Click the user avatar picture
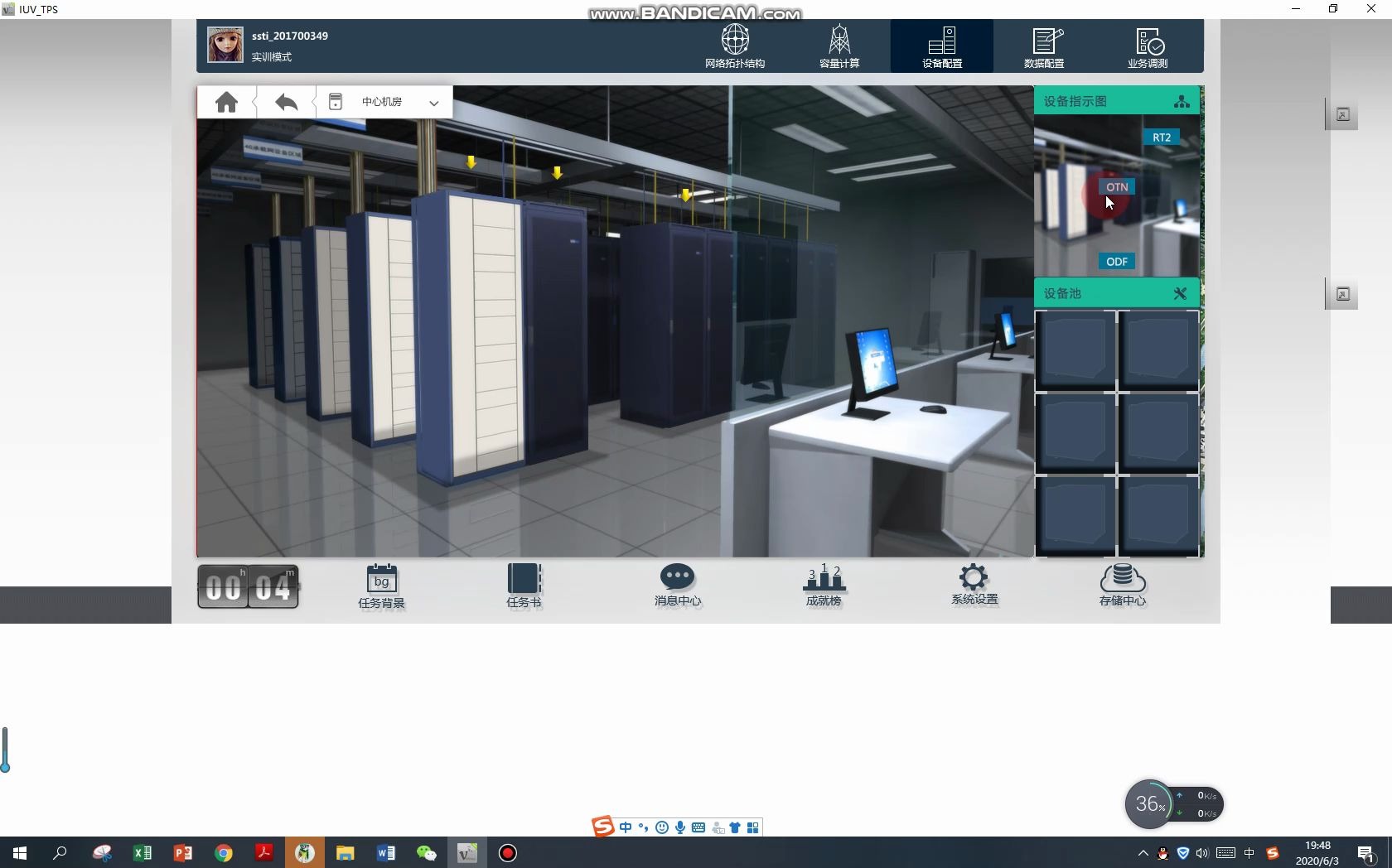1392x868 pixels. point(225,45)
